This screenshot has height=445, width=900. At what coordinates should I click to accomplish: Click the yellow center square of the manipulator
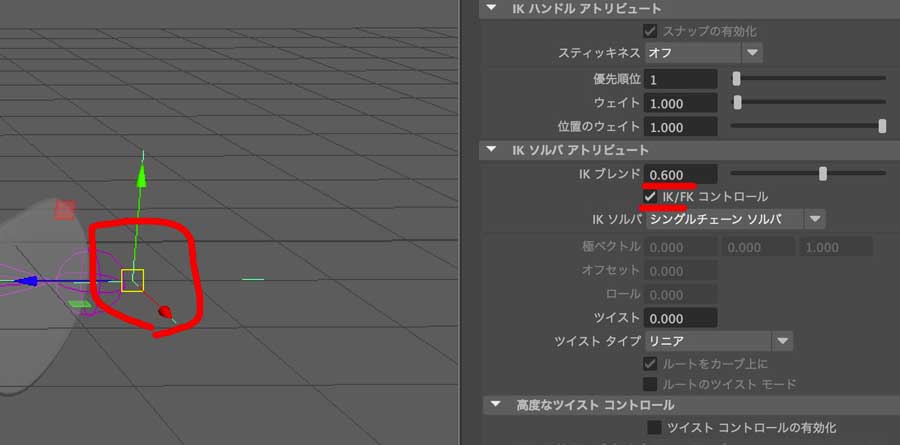(x=133, y=280)
